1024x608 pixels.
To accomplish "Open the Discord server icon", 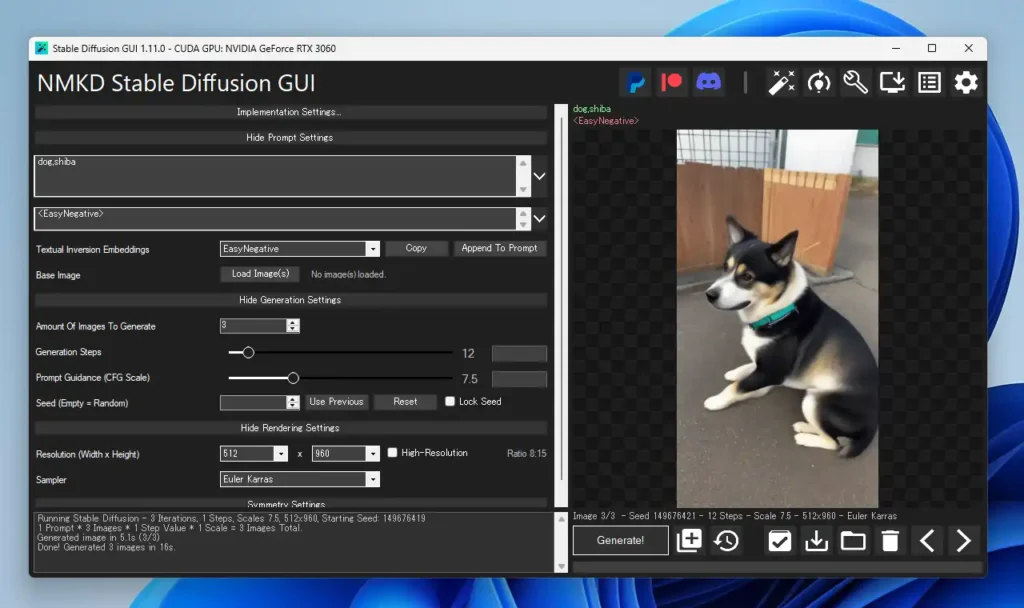I will pyautogui.click(x=709, y=82).
